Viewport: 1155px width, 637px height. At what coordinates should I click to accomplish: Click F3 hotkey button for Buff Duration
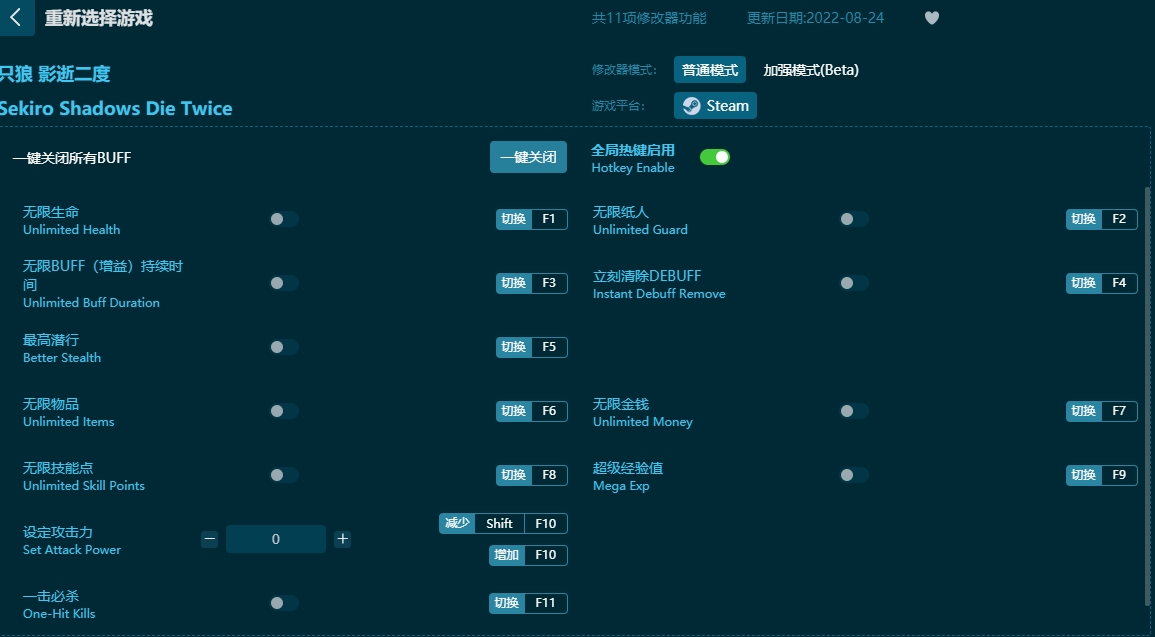click(532, 283)
